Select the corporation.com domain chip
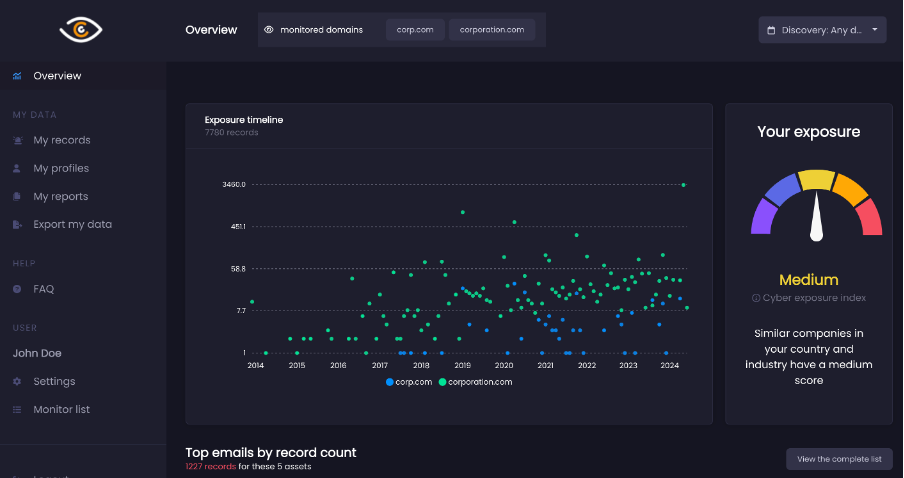This screenshot has width=904, height=478. coord(492,30)
